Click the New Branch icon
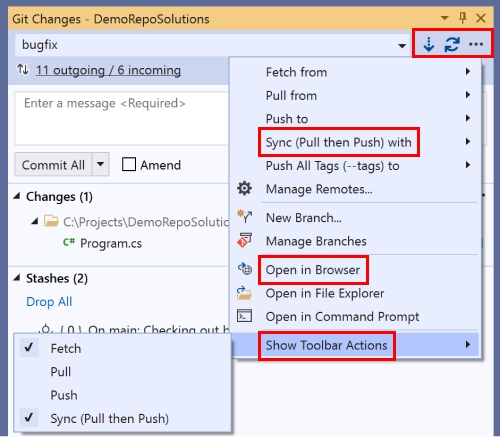Image resolution: width=500 pixels, height=437 pixels. 244,217
